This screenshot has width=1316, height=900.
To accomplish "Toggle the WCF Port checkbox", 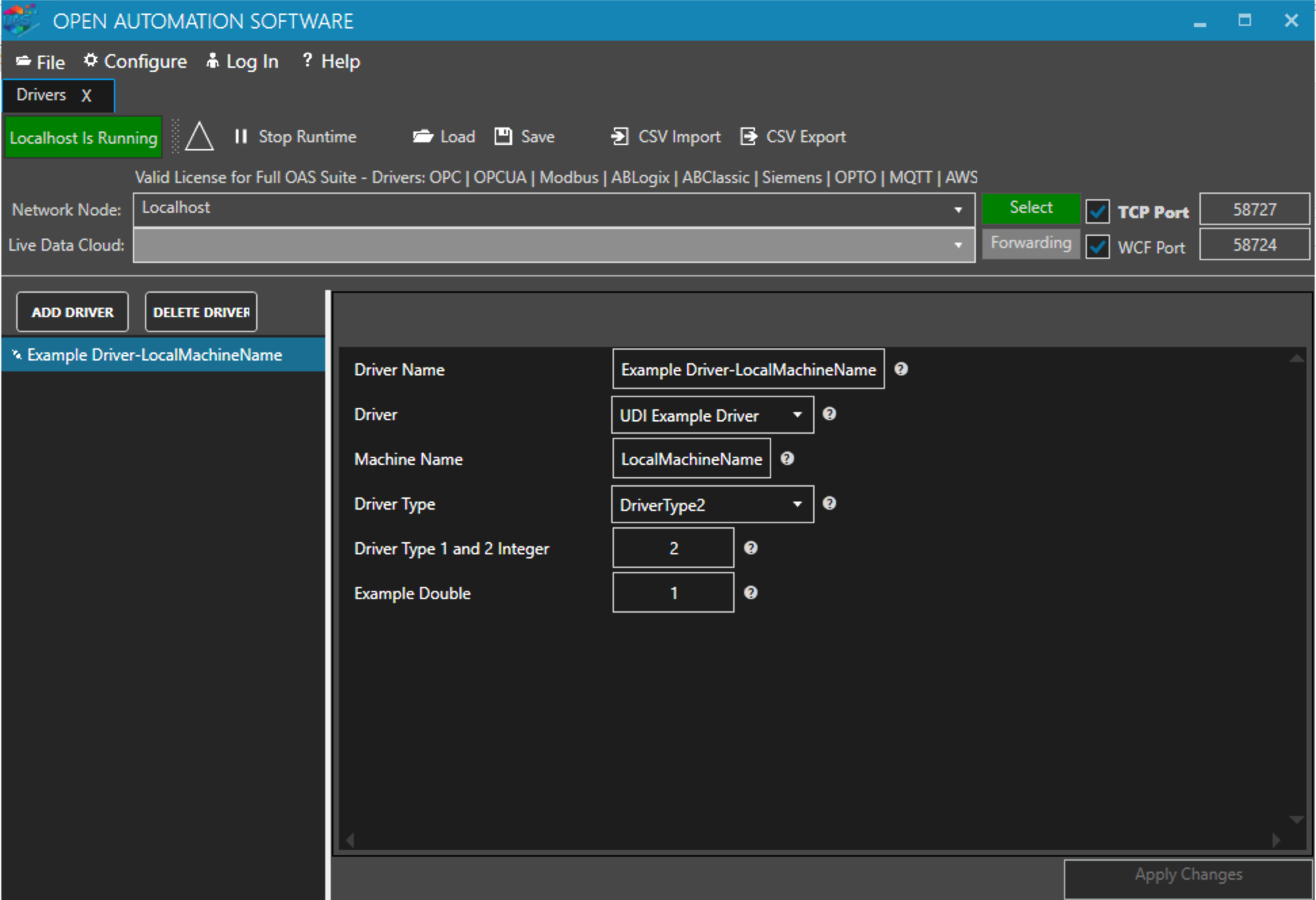I will coord(1097,247).
